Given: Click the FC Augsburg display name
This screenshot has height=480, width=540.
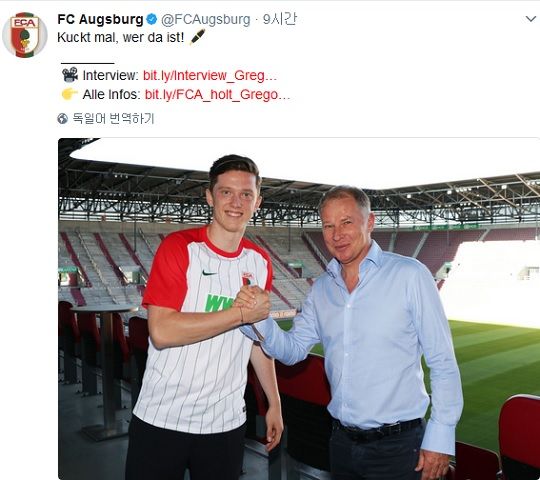Looking at the screenshot, I should pos(100,19).
